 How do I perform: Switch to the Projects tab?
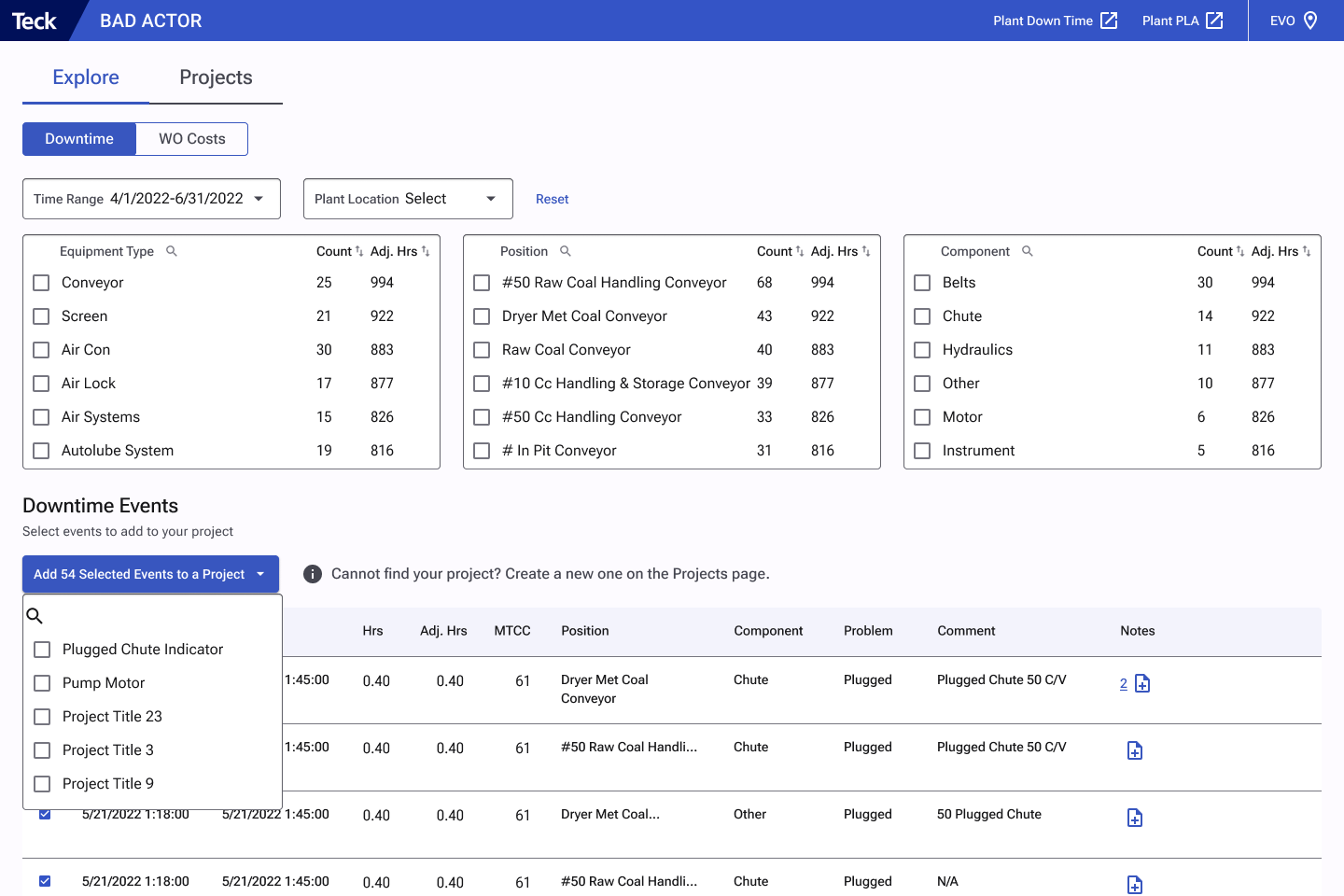(x=216, y=77)
